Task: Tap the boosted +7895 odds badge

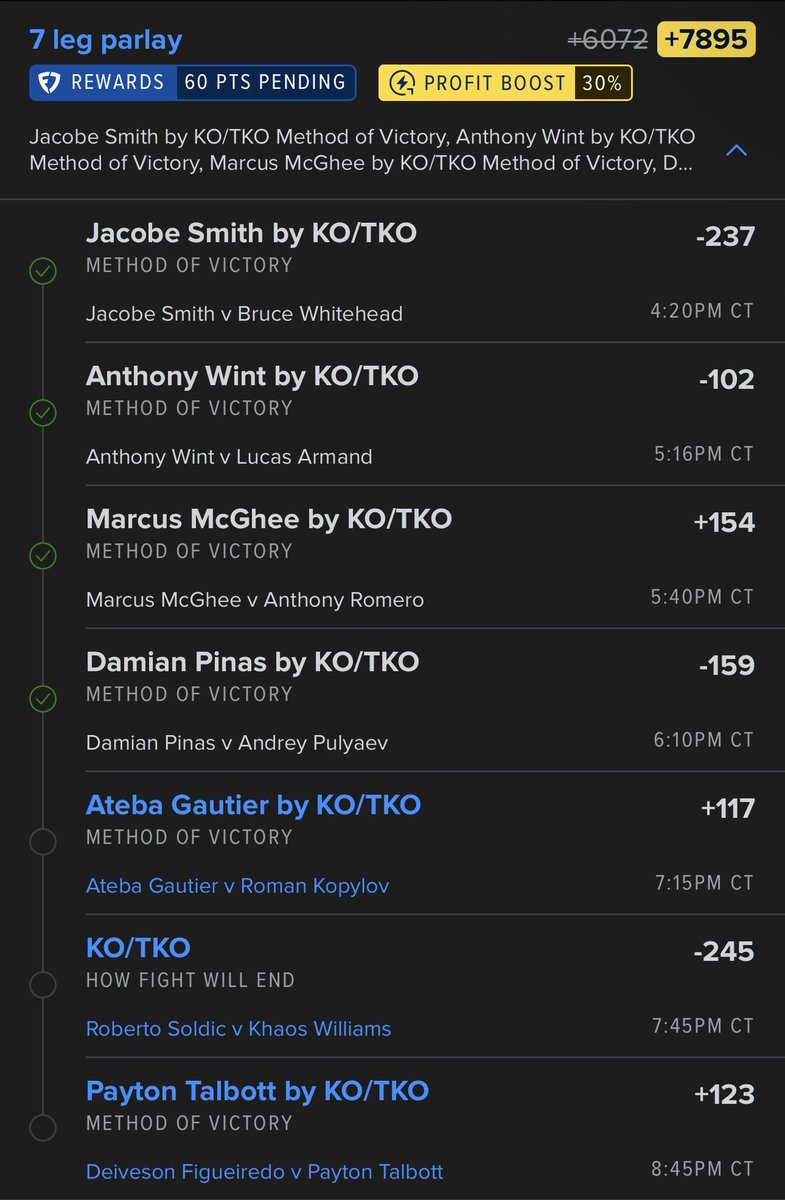Action: pyautogui.click(x=706, y=40)
